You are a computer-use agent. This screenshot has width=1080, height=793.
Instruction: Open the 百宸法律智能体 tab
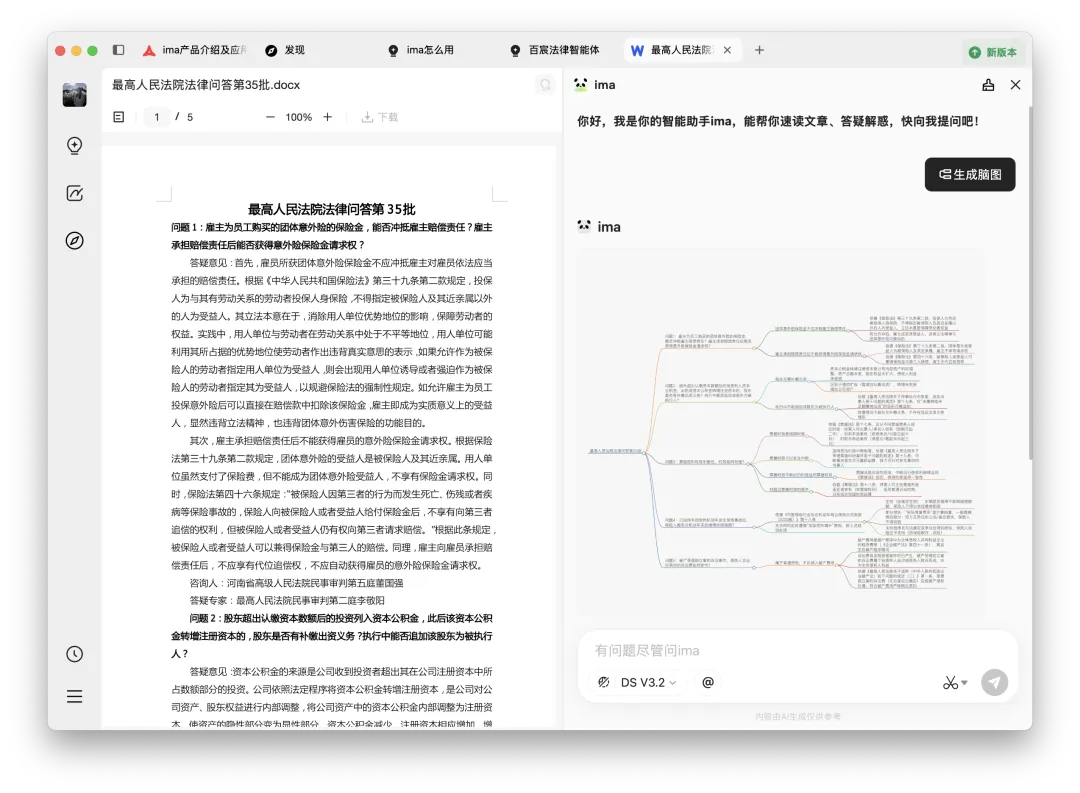point(555,50)
